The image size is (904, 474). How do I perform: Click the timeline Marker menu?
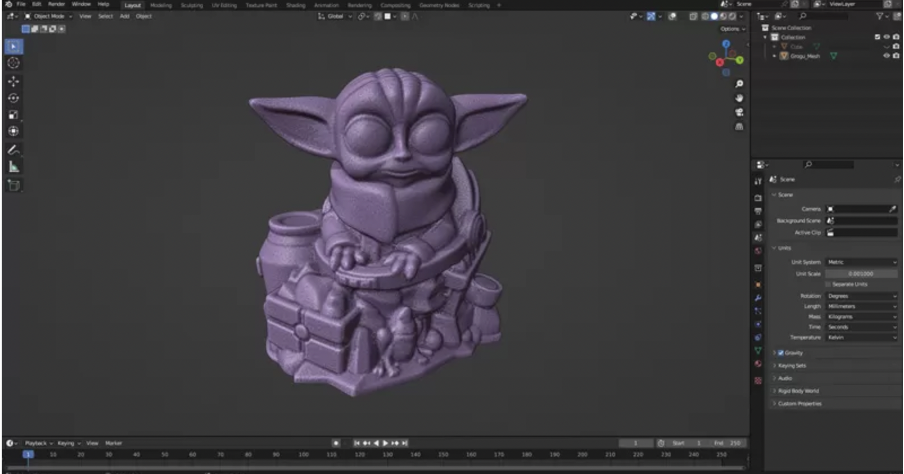[x=114, y=443]
